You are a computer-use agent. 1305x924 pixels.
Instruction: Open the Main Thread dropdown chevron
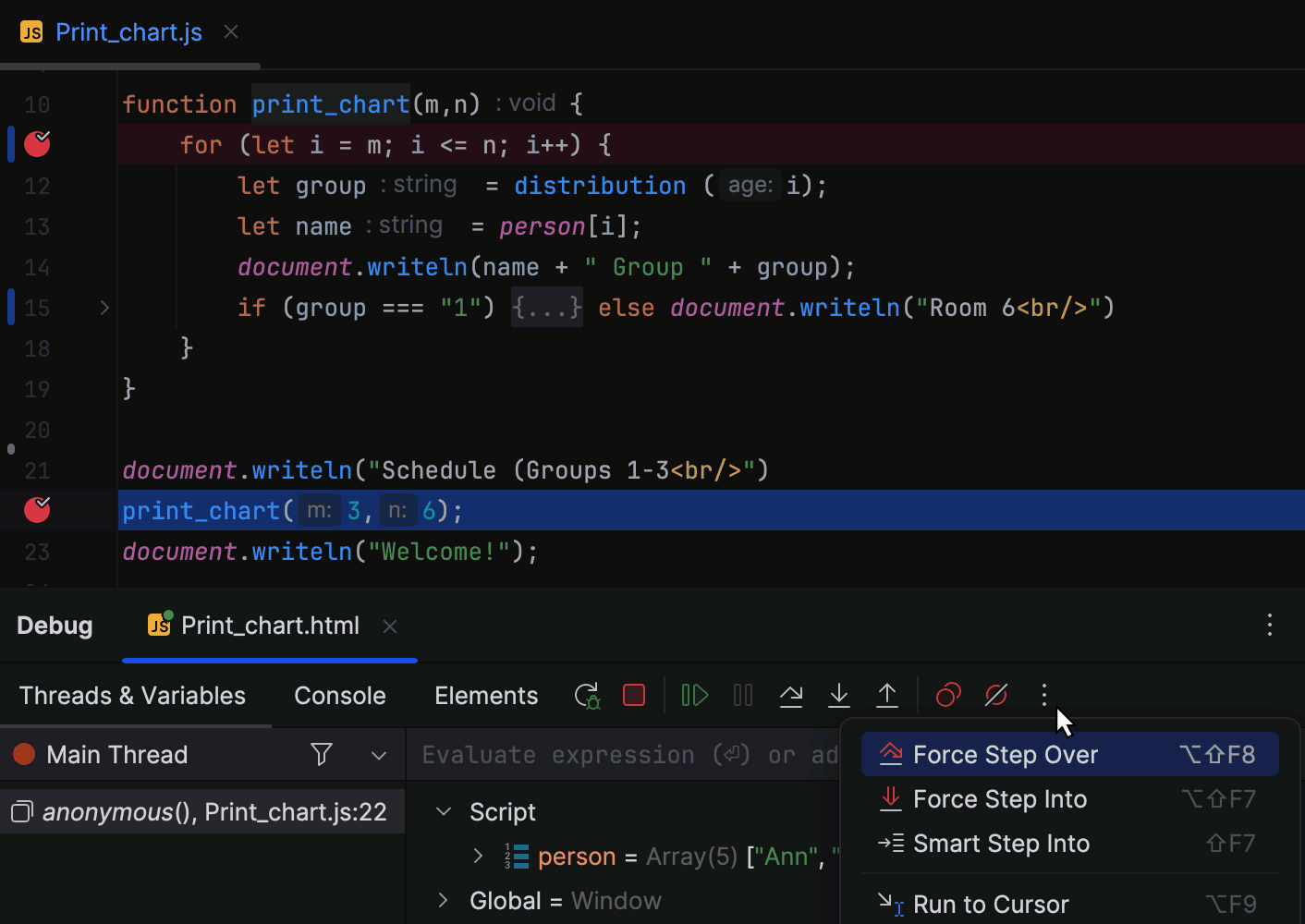379,755
